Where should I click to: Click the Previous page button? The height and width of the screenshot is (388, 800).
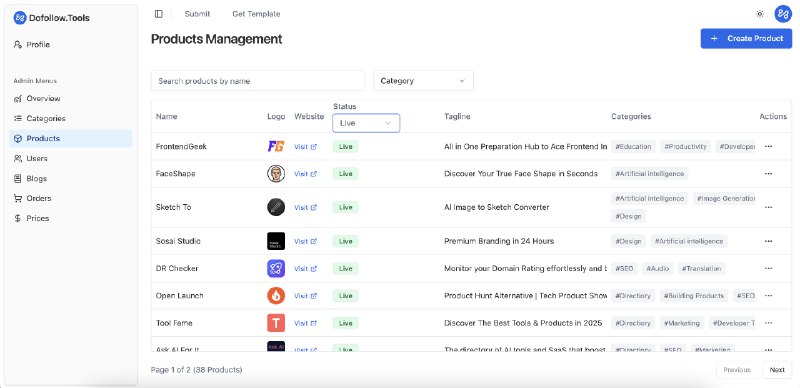point(737,370)
